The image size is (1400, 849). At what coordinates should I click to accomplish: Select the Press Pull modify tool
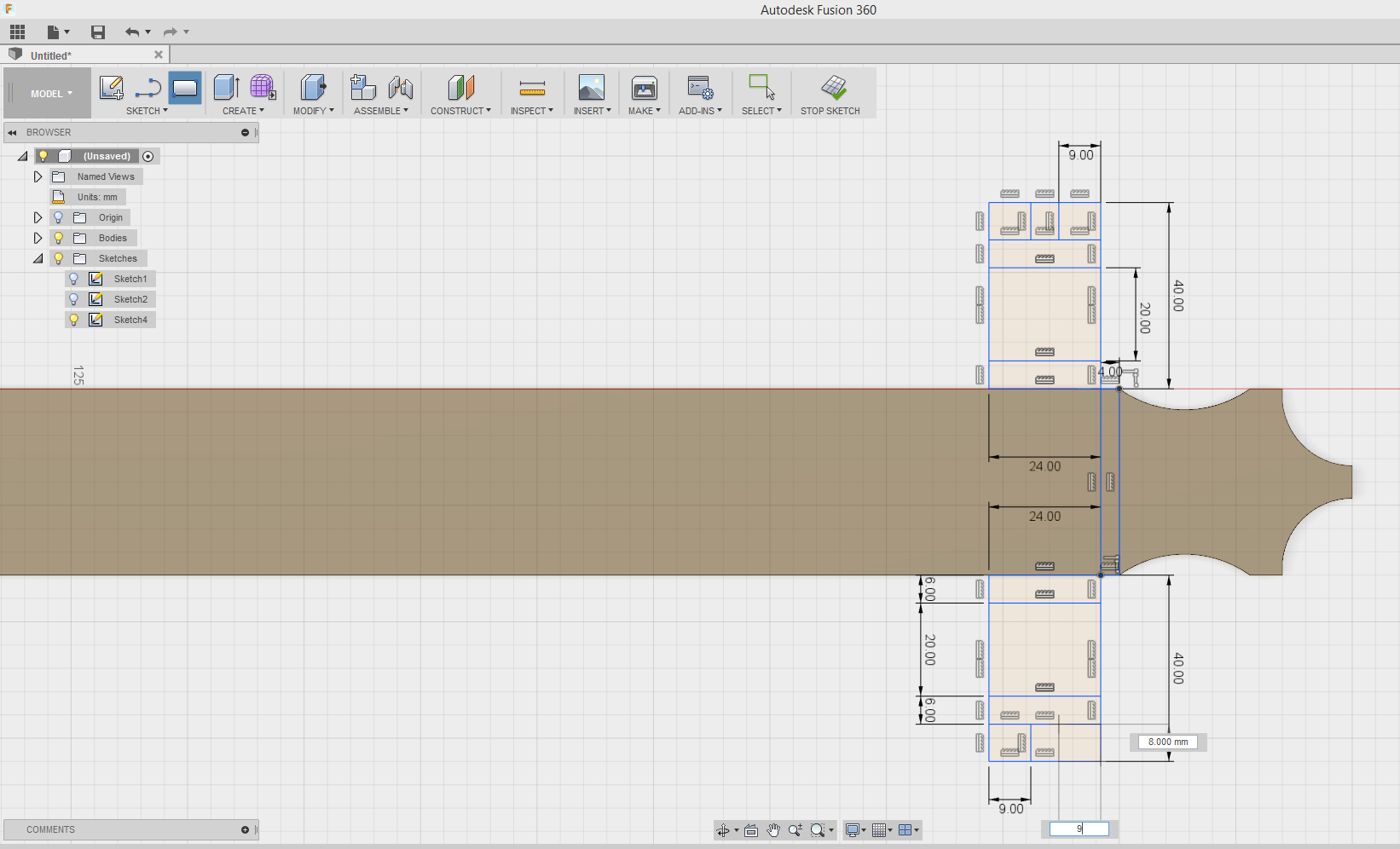coord(313,87)
